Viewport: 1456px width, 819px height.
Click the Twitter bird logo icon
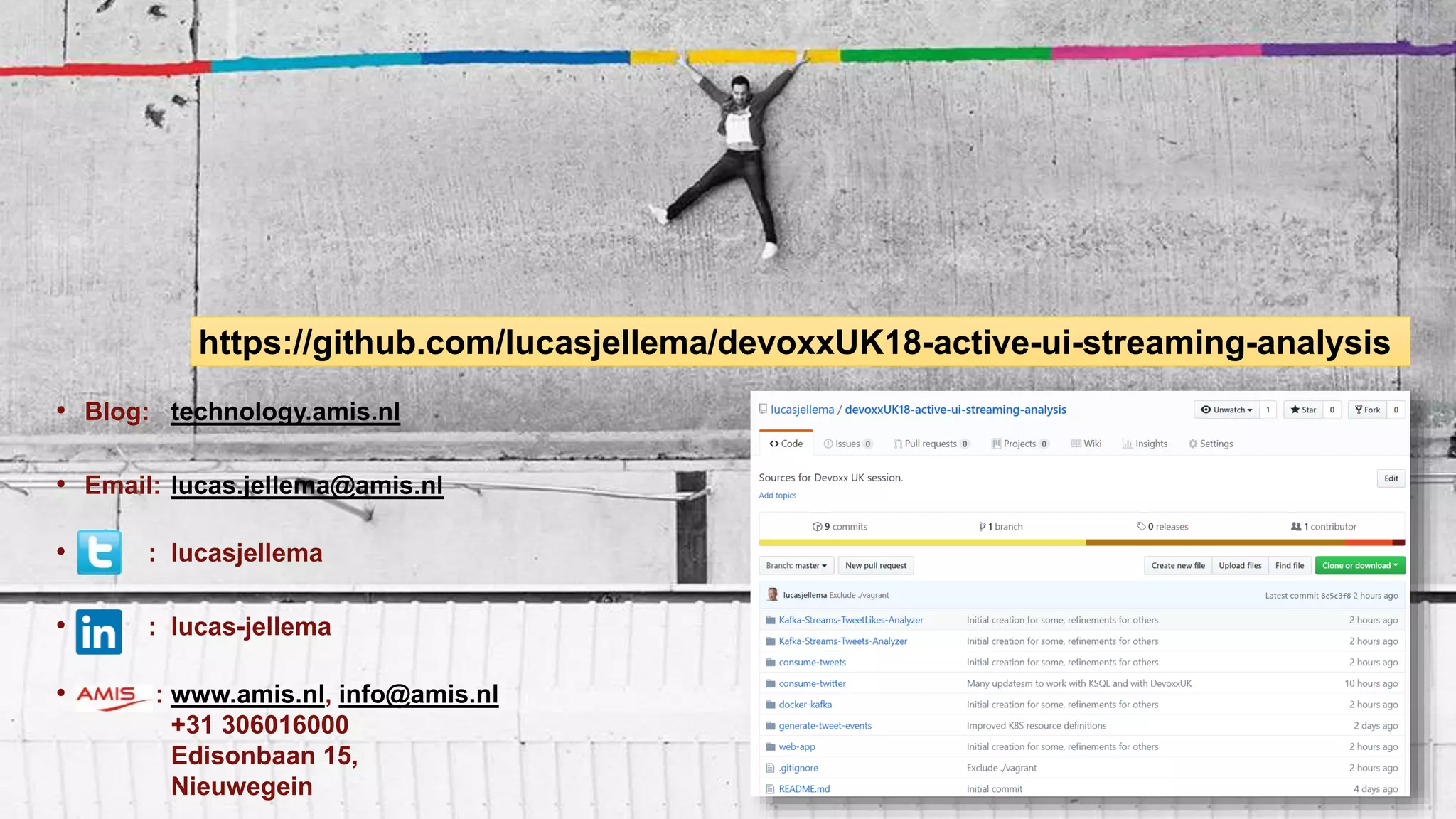click(x=99, y=552)
